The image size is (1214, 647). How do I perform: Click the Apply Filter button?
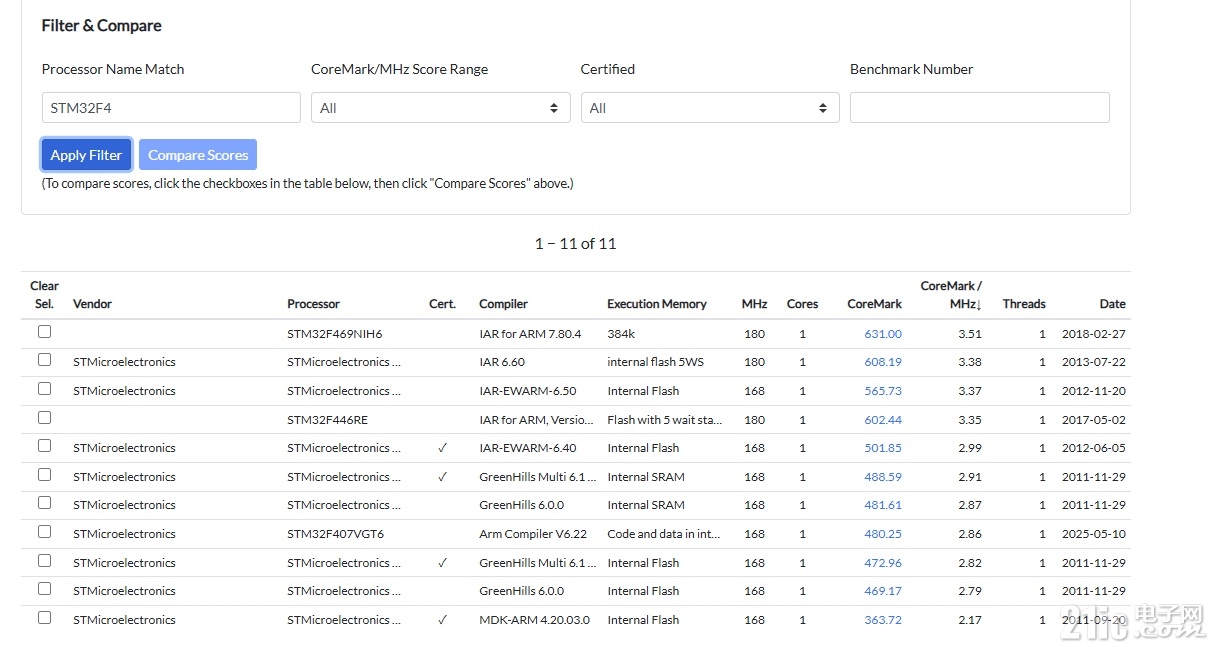[86, 155]
